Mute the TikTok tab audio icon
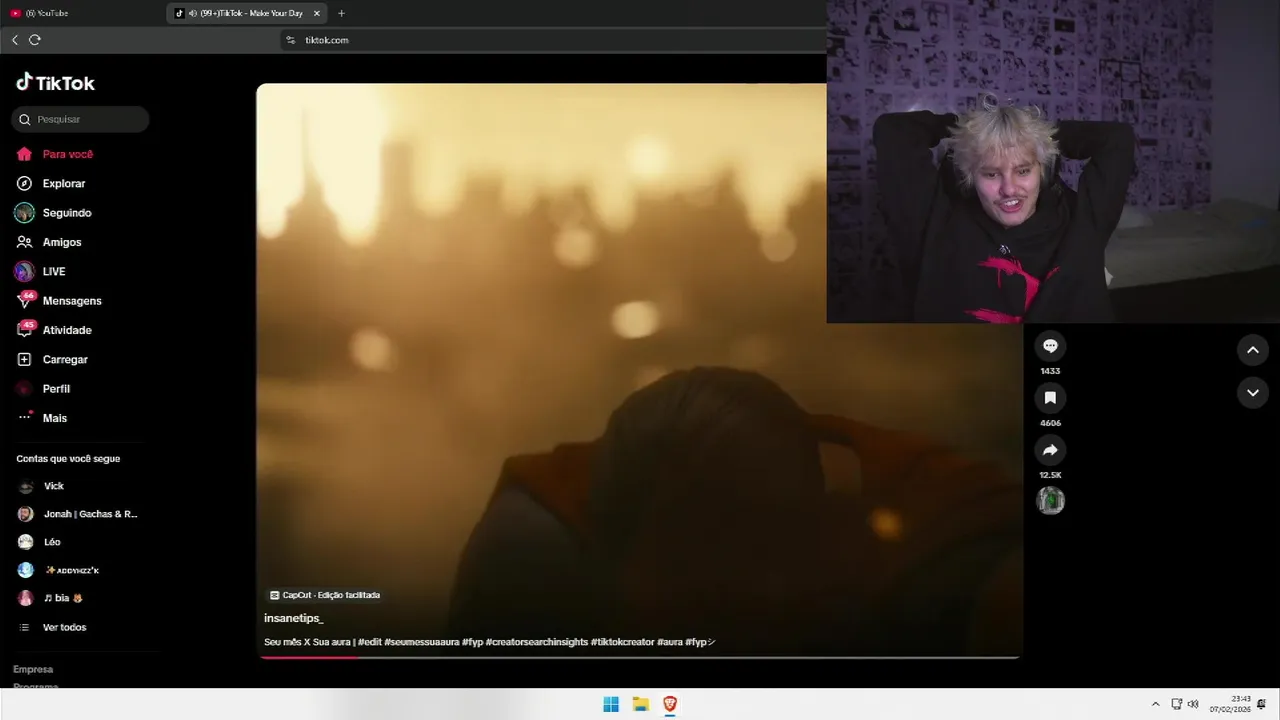Image resolution: width=1280 pixels, height=720 pixels. [193, 13]
